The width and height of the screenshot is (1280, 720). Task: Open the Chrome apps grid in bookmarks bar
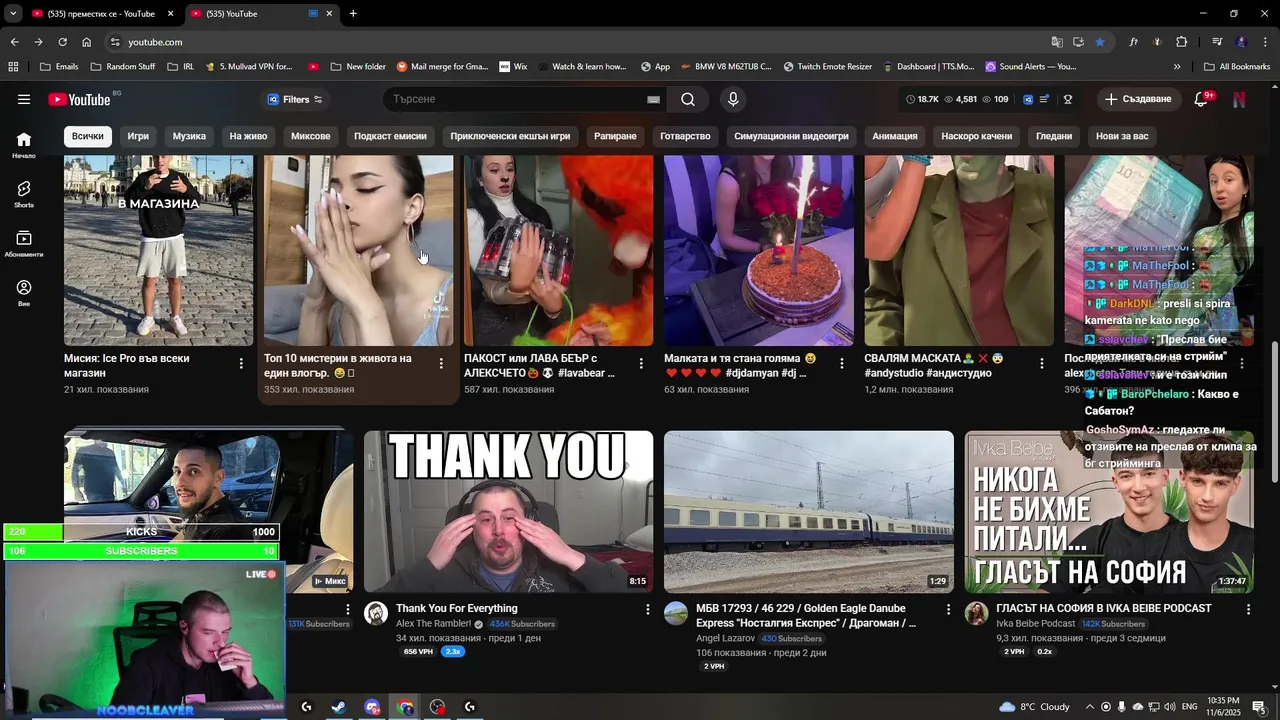pos(13,67)
